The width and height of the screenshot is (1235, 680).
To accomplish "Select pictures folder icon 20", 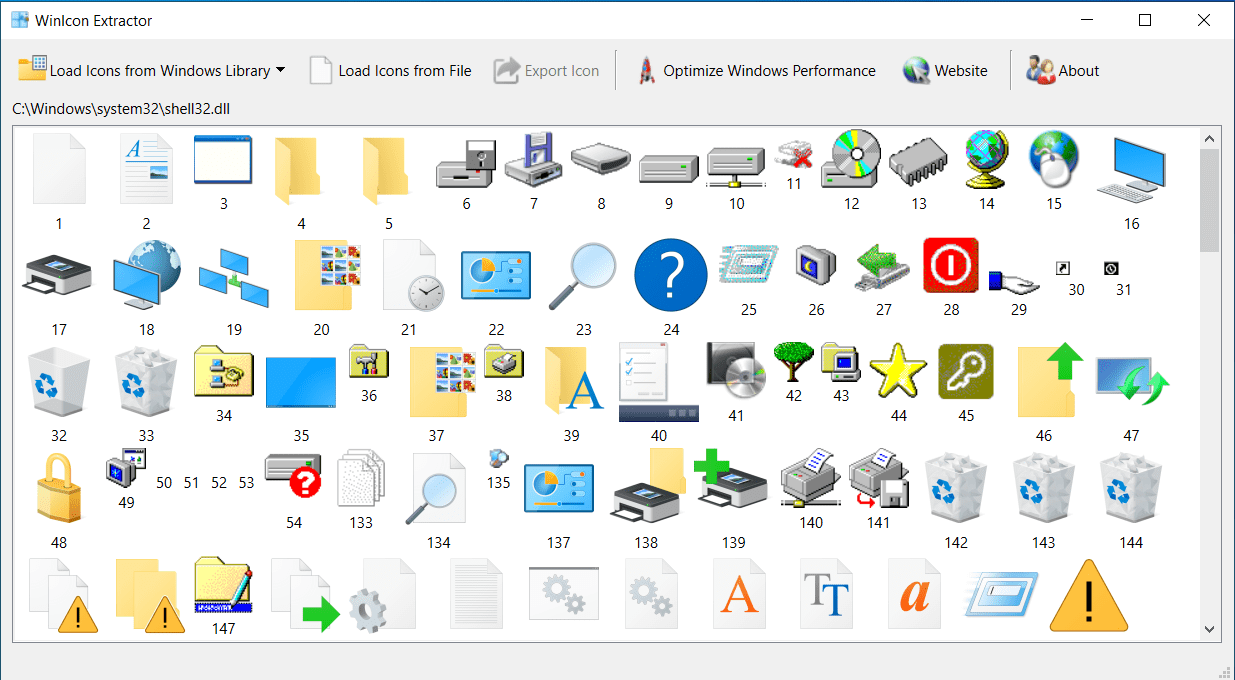I will coord(326,275).
